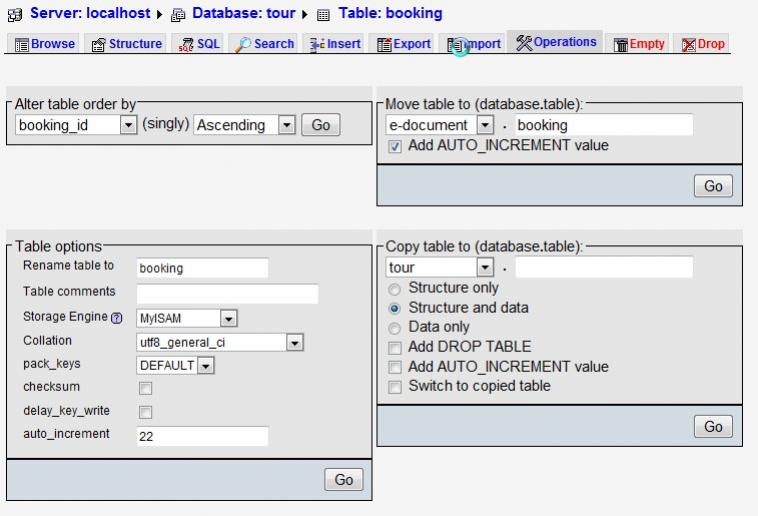Open the Server: localhost breadcrumb link
The height and width of the screenshot is (516, 758).
[x=90, y=13]
